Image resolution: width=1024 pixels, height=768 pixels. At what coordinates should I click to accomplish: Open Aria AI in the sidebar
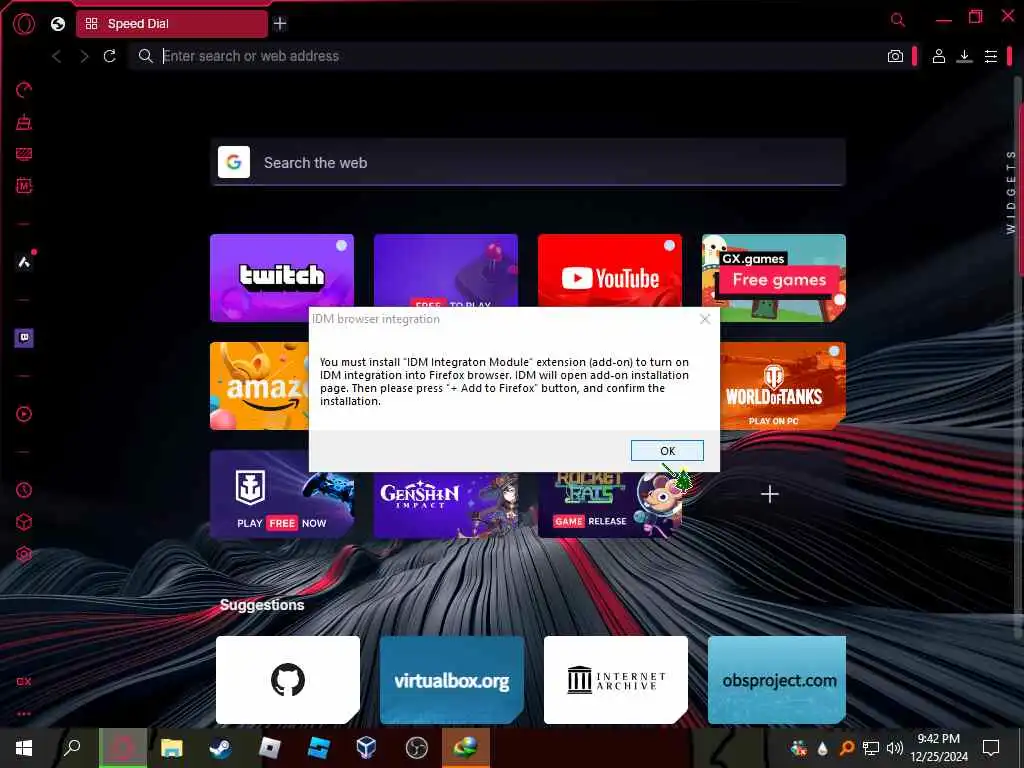click(x=24, y=262)
